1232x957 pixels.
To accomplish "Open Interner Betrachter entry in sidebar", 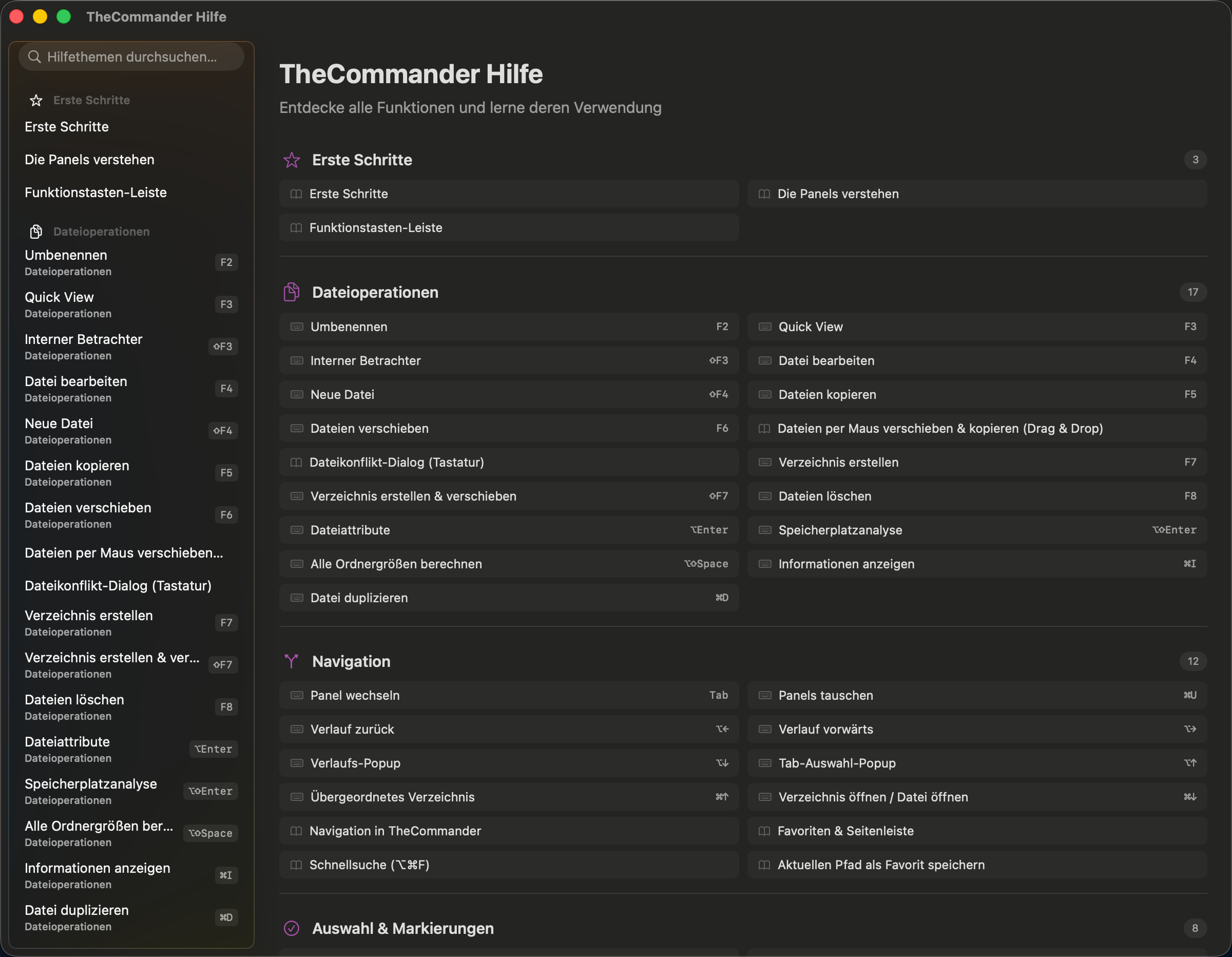I will (131, 347).
